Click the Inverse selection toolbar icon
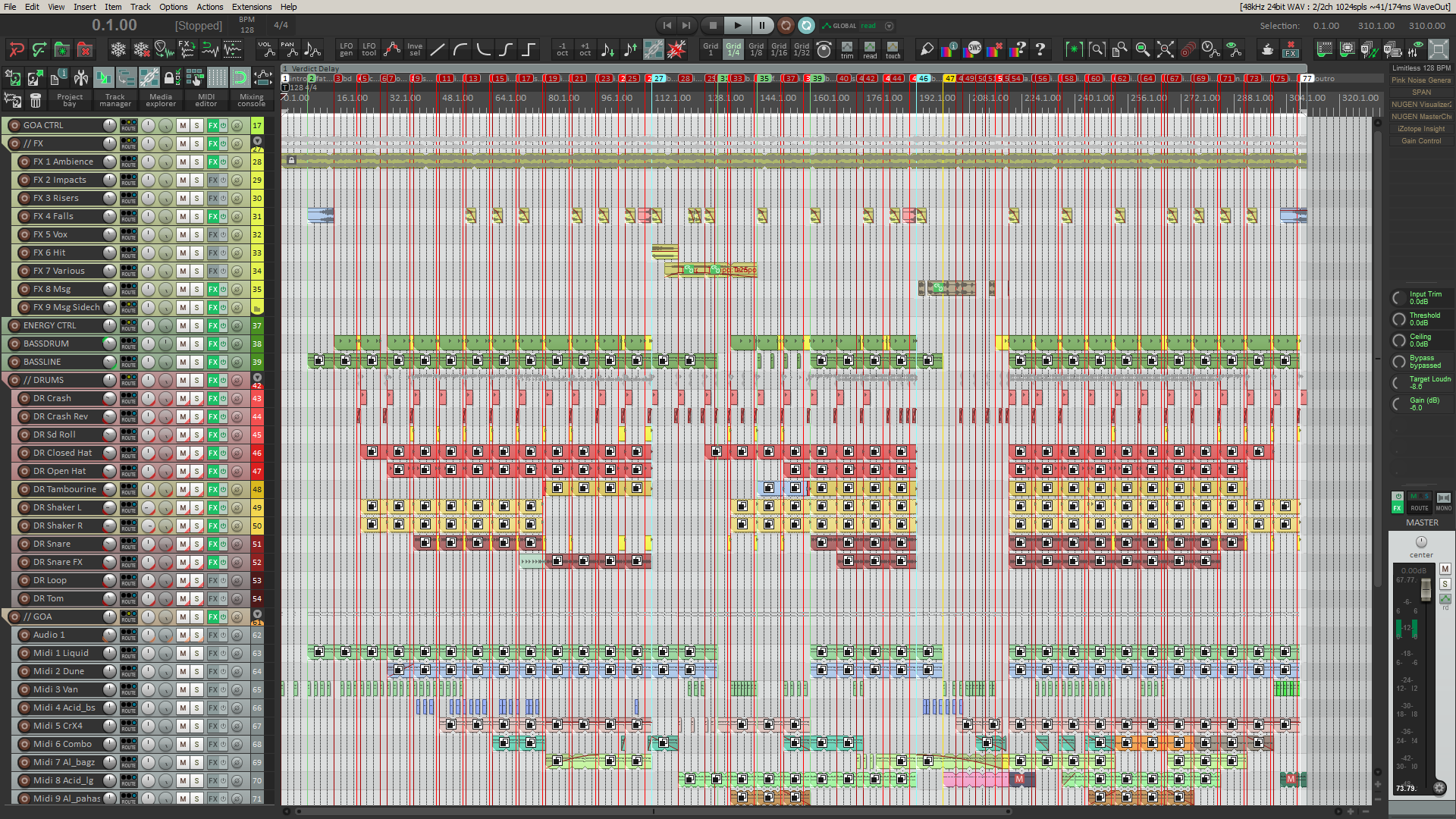 click(x=415, y=50)
